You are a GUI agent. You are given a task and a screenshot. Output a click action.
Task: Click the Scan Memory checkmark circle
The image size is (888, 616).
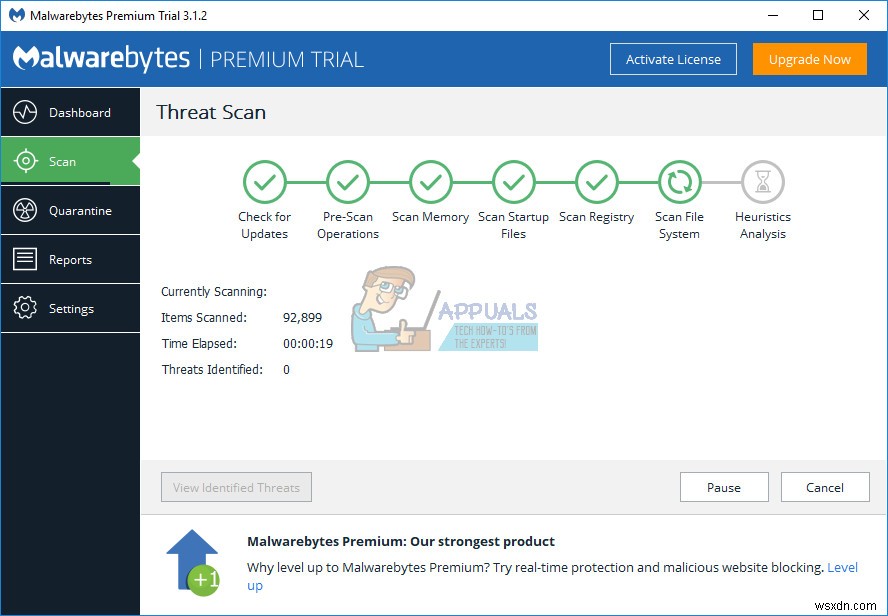pyautogui.click(x=430, y=182)
